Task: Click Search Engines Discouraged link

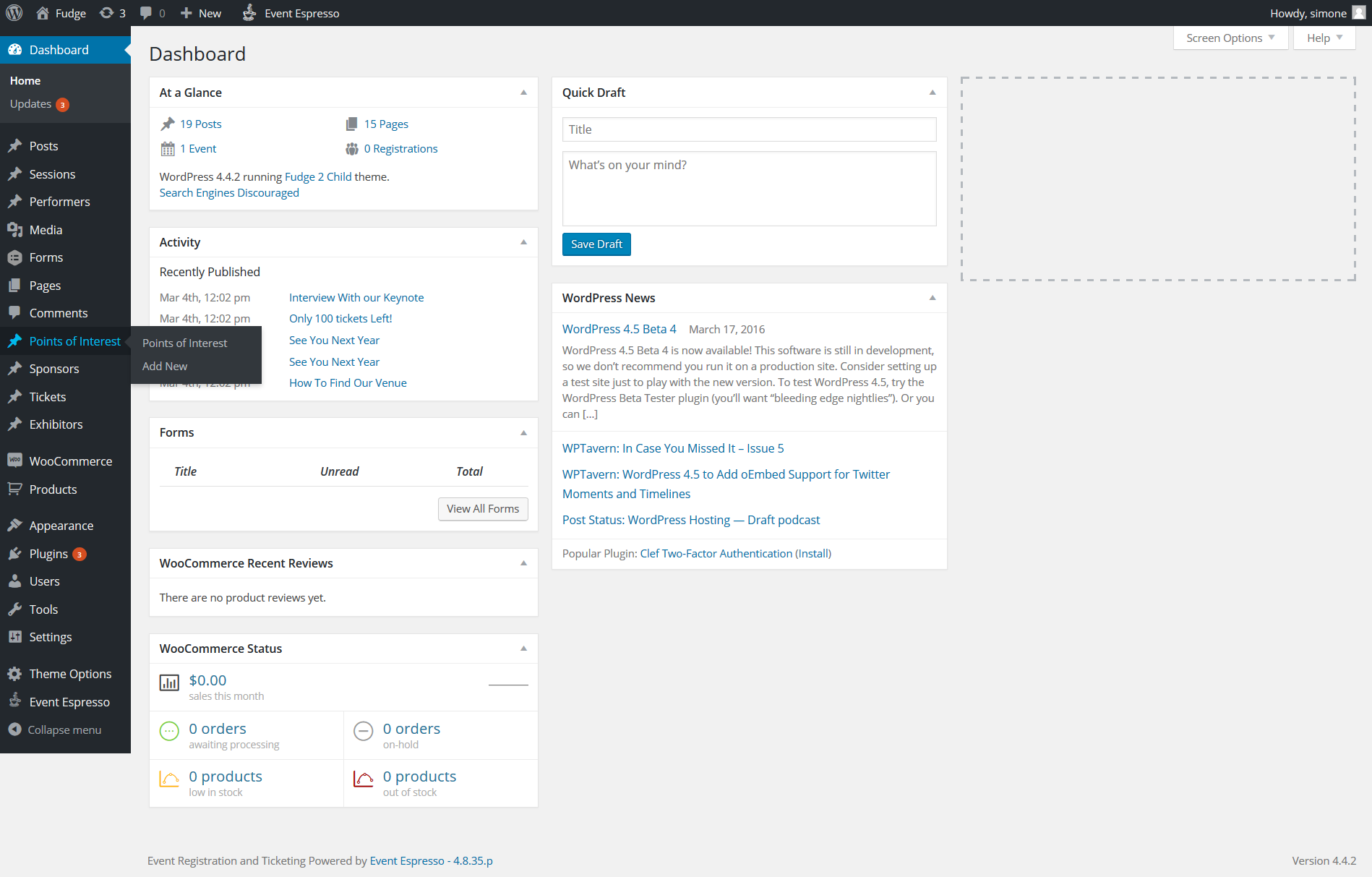Action: click(x=229, y=193)
